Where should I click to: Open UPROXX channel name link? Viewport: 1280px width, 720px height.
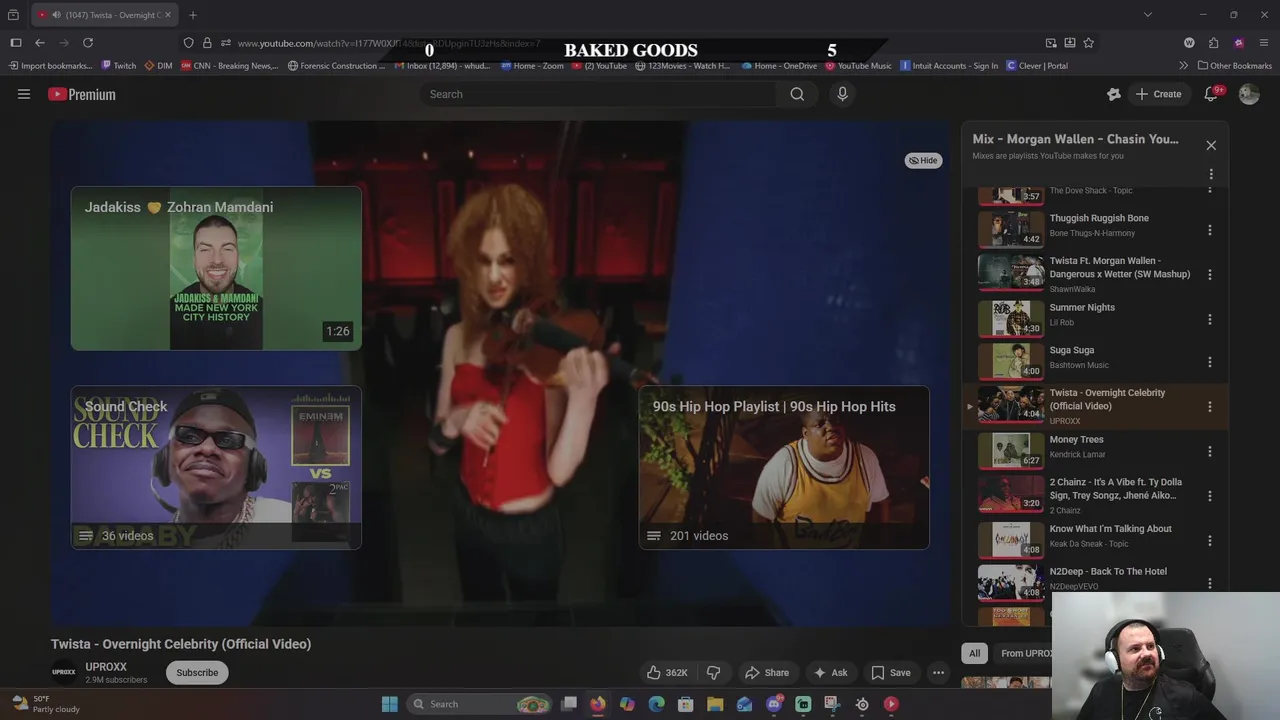click(106, 667)
